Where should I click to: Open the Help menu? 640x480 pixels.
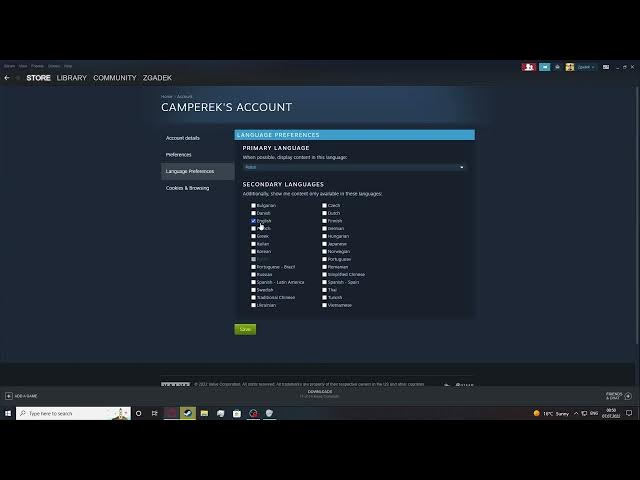tap(68, 66)
